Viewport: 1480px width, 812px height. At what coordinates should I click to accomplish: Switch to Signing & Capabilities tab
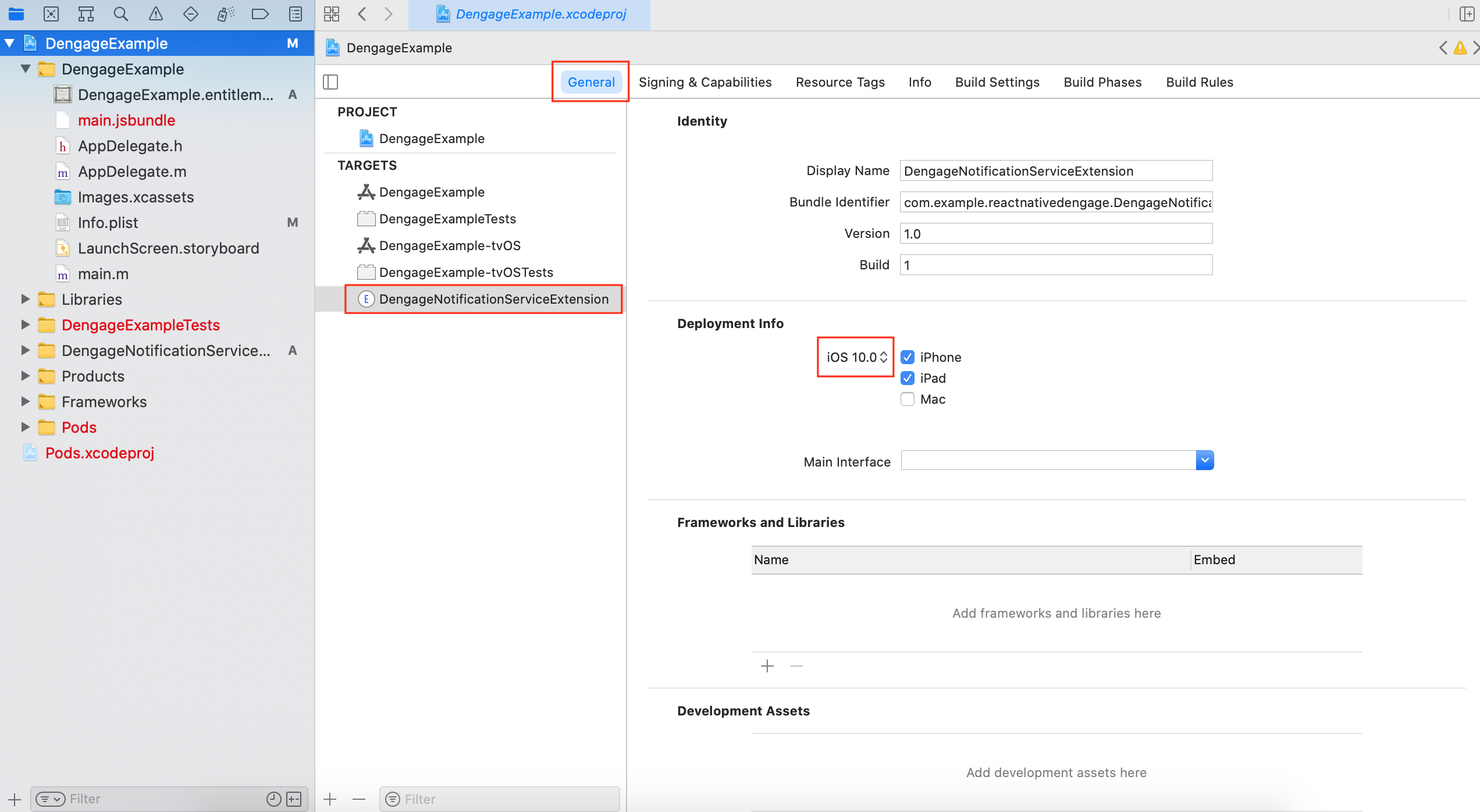pos(705,82)
